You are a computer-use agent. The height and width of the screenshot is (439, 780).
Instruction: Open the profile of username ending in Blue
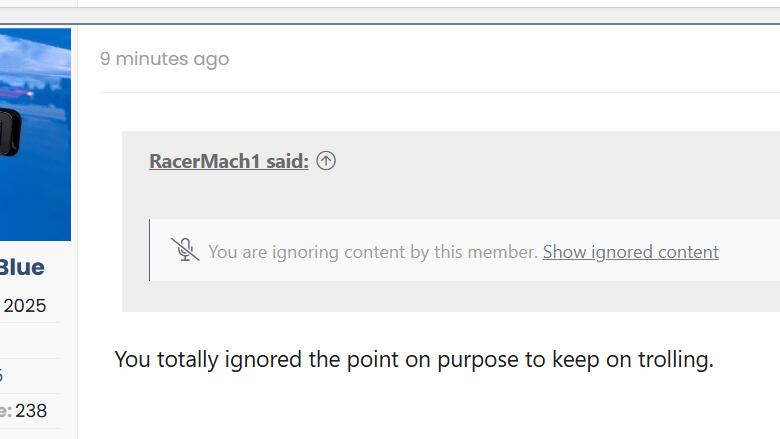[22, 267]
